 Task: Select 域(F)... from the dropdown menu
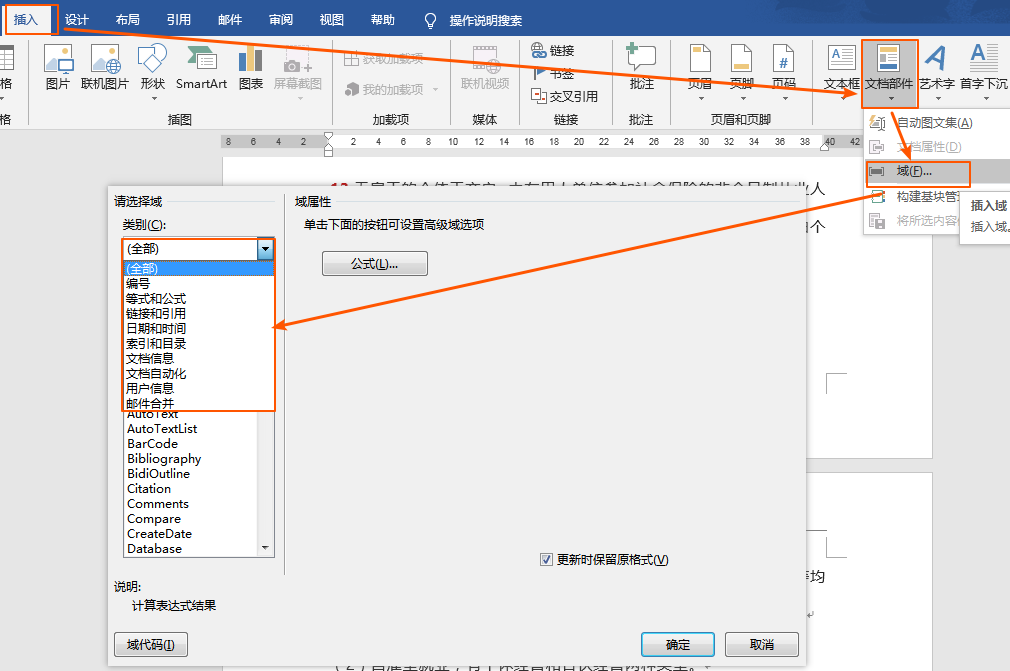(x=913, y=172)
